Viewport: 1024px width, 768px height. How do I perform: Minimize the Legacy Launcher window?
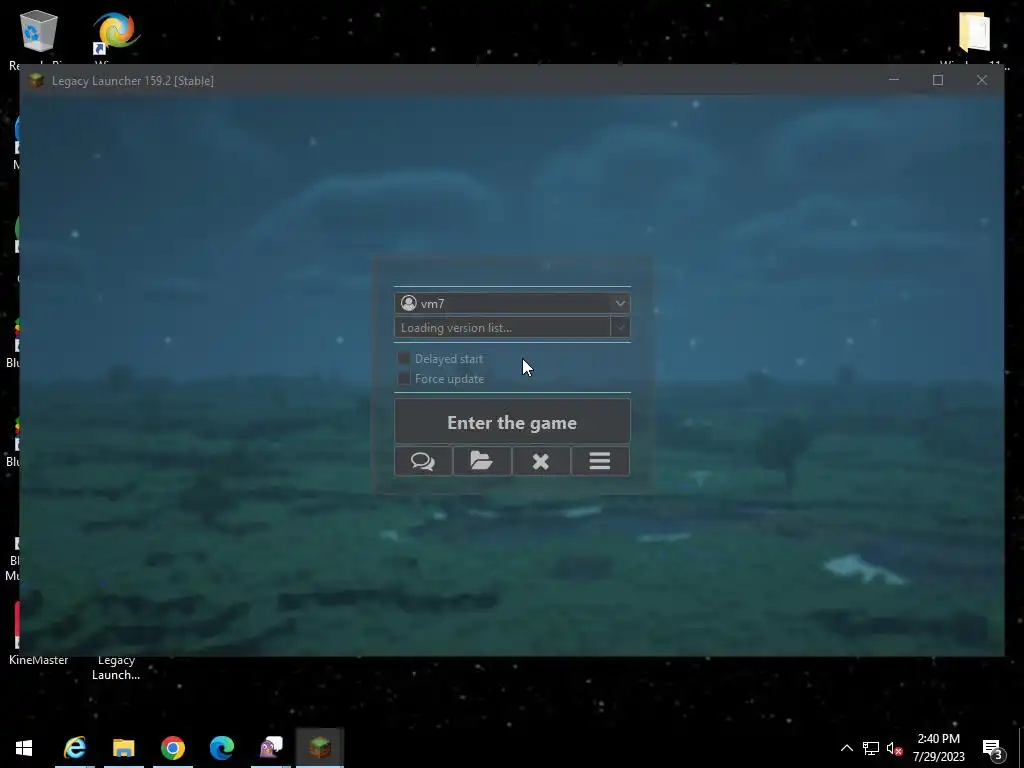(x=894, y=80)
